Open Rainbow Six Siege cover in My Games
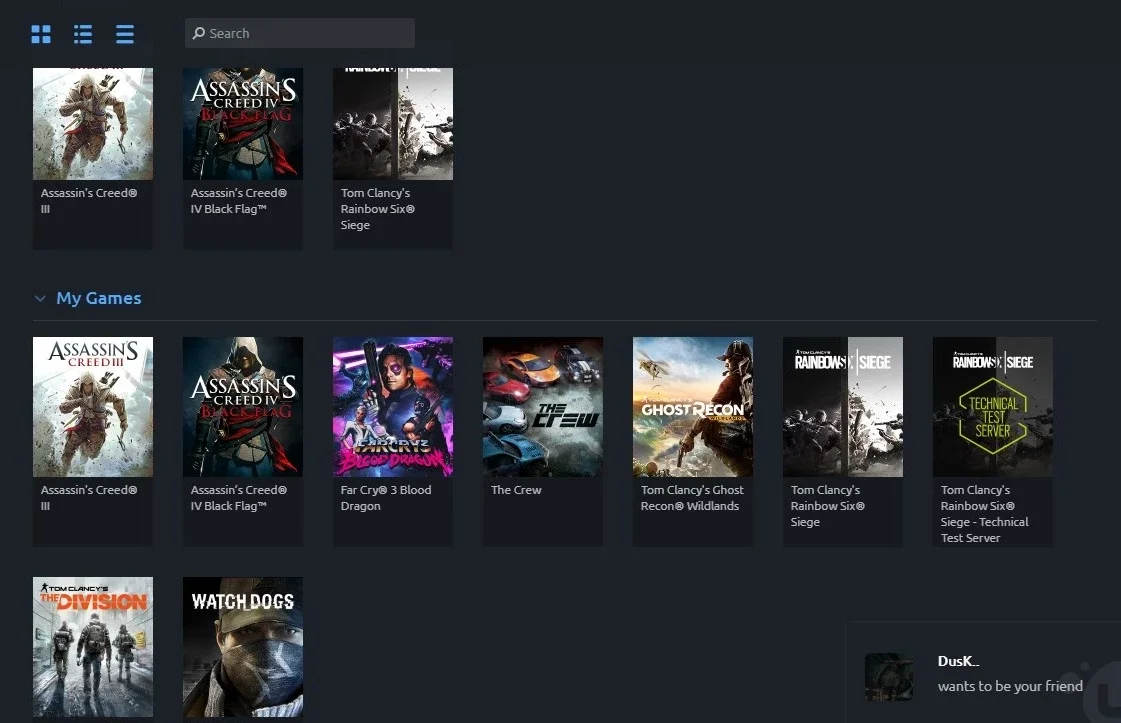Viewport: 1121px width, 723px height. [x=843, y=407]
